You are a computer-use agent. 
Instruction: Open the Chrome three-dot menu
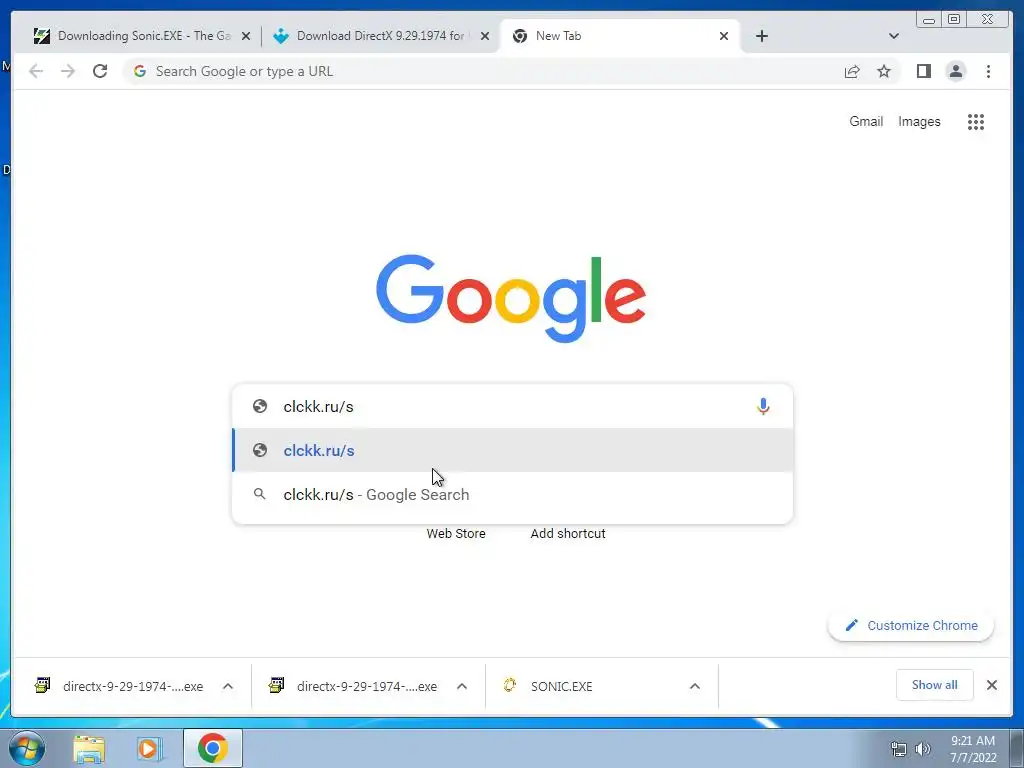pos(988,71)
